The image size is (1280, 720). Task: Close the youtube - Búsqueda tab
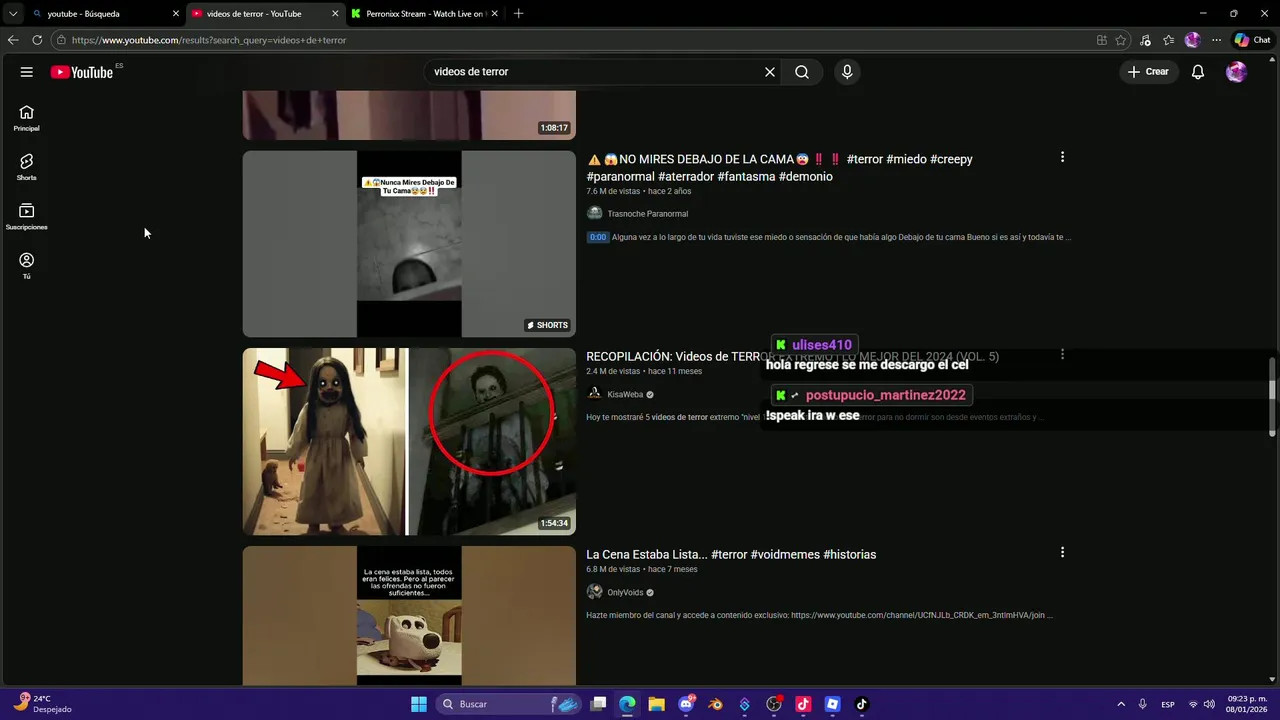click(x=176, y=14)
